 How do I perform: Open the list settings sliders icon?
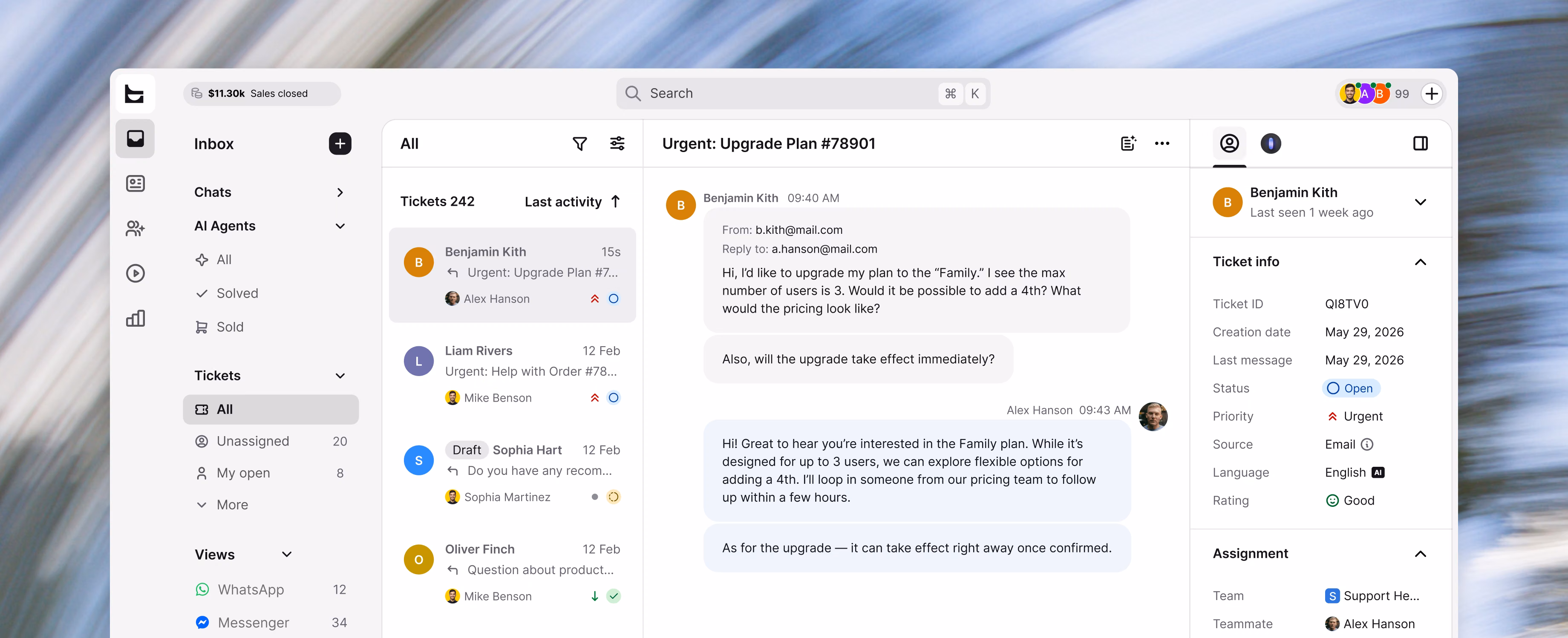coord(617,144)
